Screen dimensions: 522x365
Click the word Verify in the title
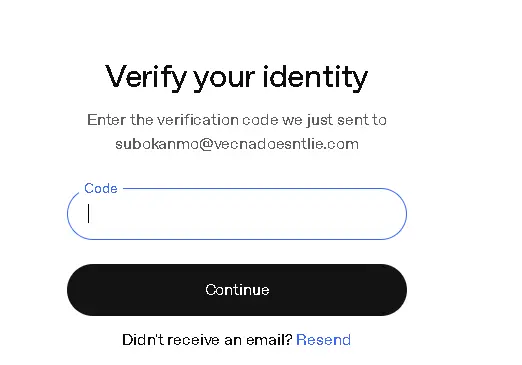tap(146, 77)
